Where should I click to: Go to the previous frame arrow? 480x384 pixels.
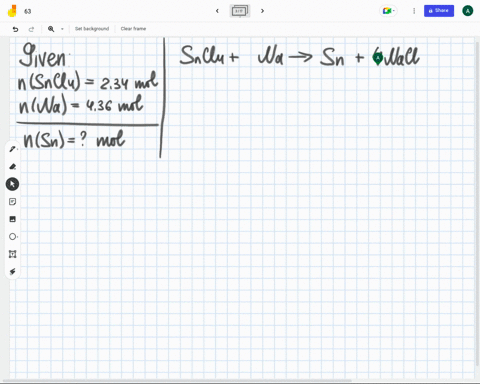click(x=217, y=11)
